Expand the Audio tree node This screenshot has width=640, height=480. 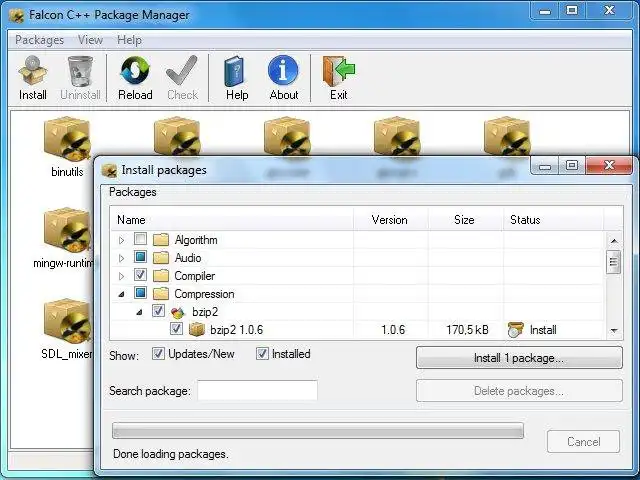pyautogui.click(x=121, y=258)
